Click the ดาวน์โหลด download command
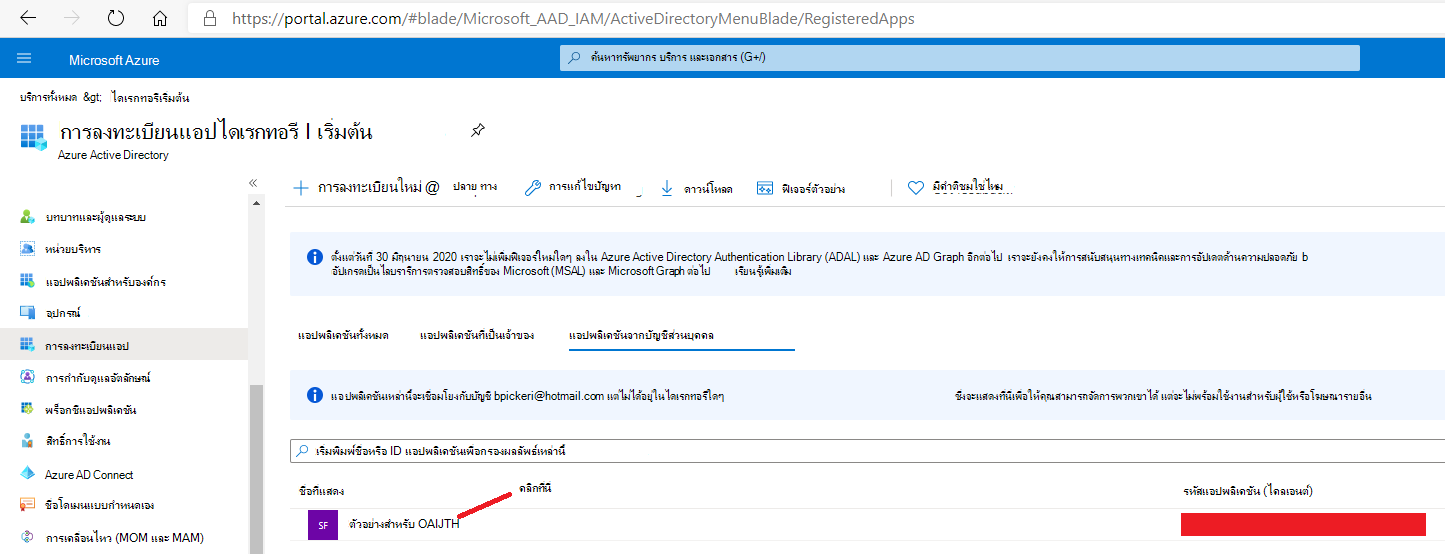 click(708, 188)
